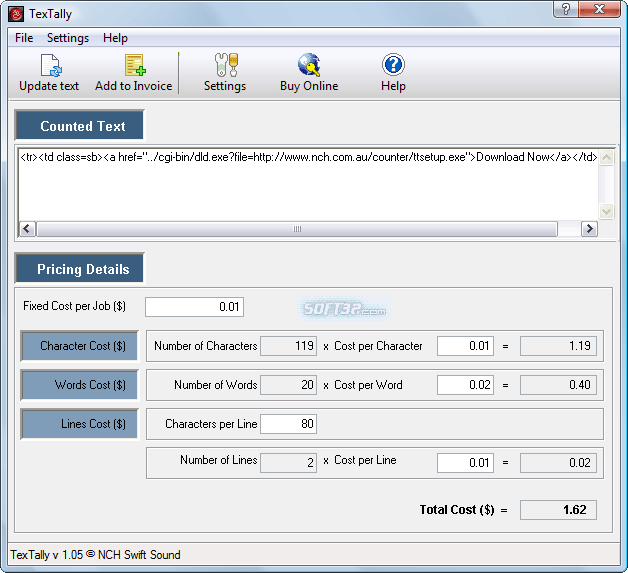Click the Cost per Line input field
Screen dimensions: 628x573
[465, 463]
